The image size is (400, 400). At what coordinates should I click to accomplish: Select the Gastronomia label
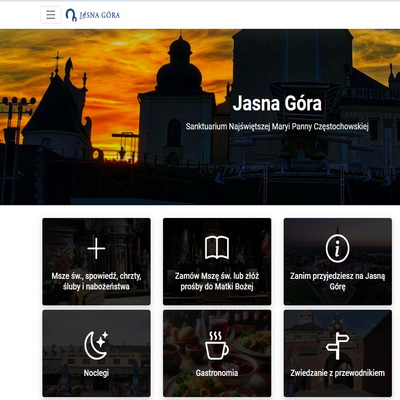tap(217, 373)
